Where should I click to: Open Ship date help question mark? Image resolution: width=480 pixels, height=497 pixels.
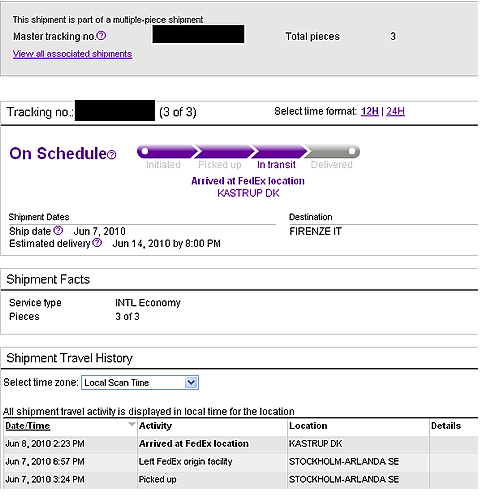(x=58, y=230)
